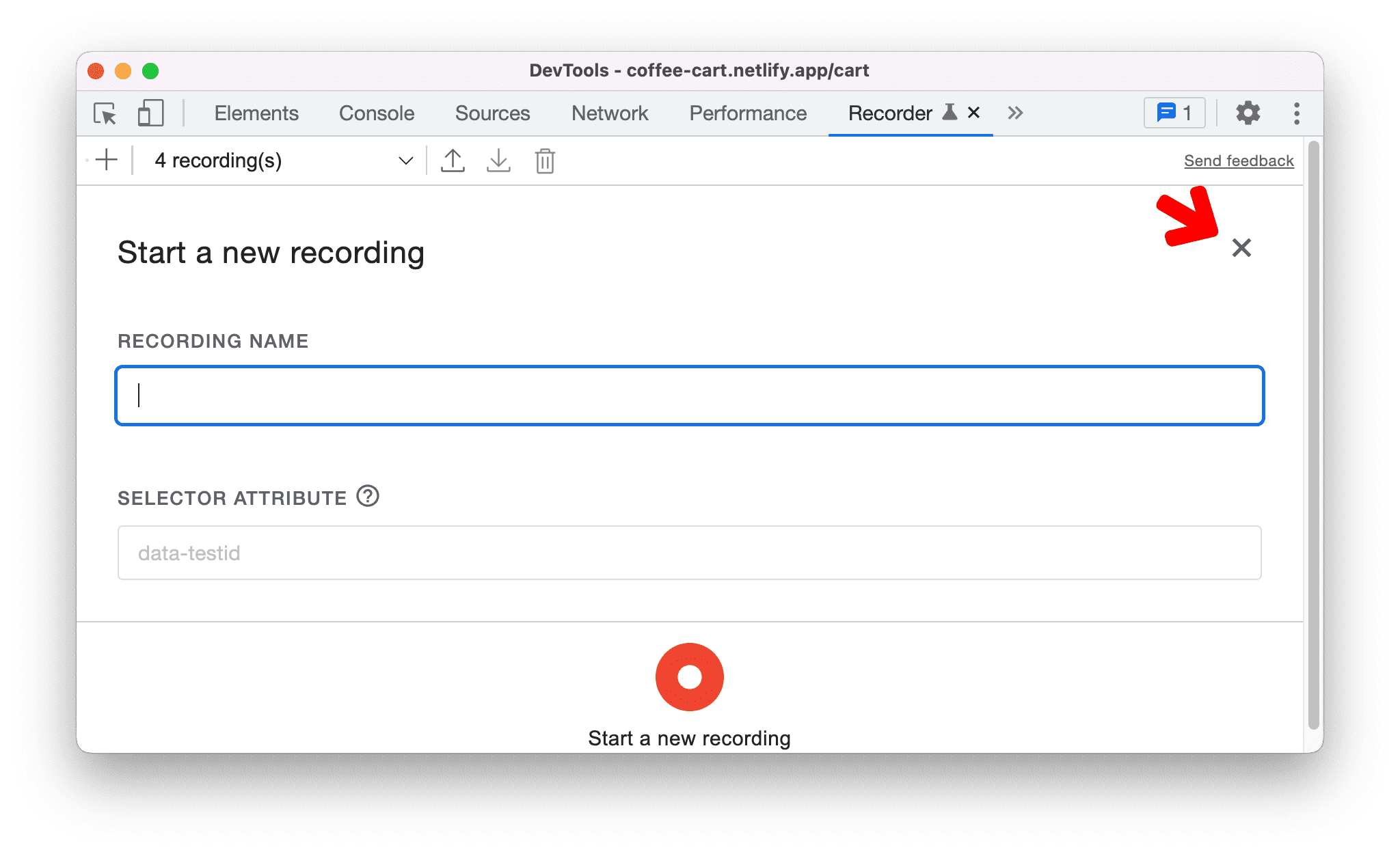Click the Send feedback link

pyautogui.click(x=1238, y=160)
